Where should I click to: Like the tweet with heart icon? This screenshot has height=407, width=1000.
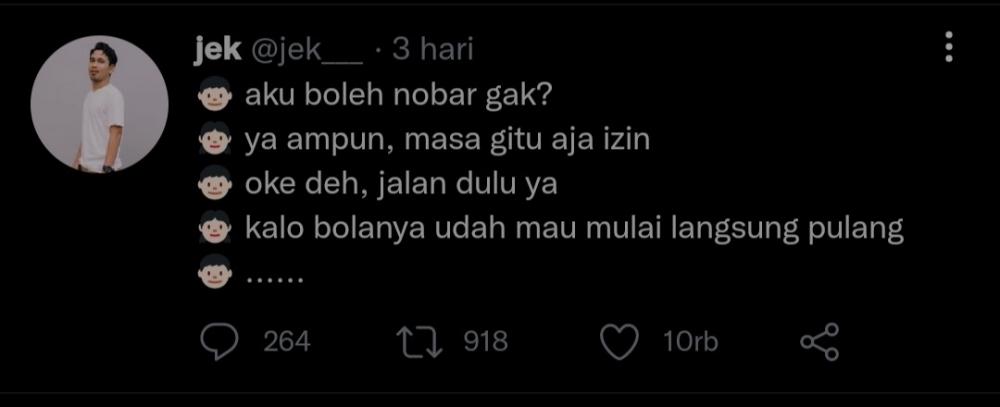[x=620, y=342]
